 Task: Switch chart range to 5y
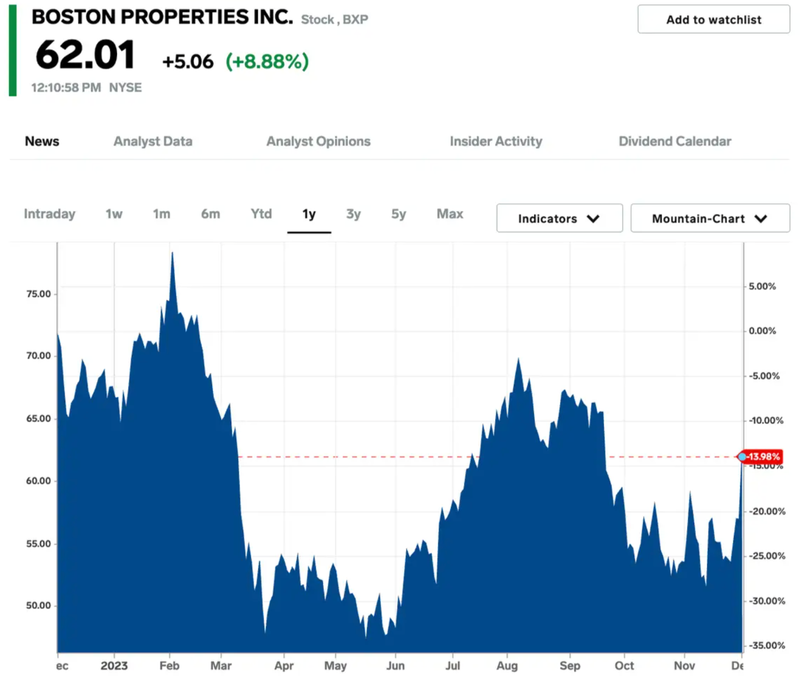(x=398, y=214)
